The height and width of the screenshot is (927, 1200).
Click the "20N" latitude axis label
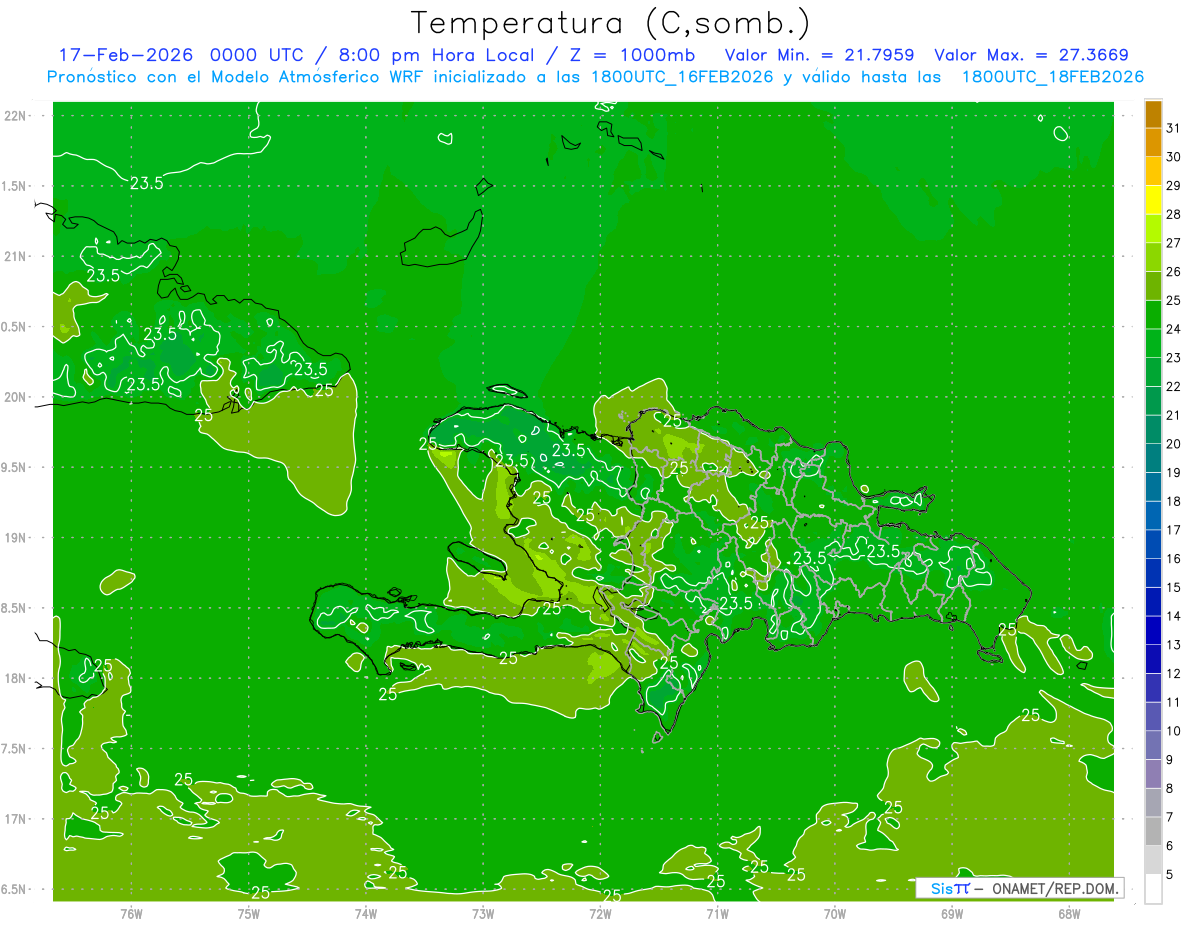14,397
